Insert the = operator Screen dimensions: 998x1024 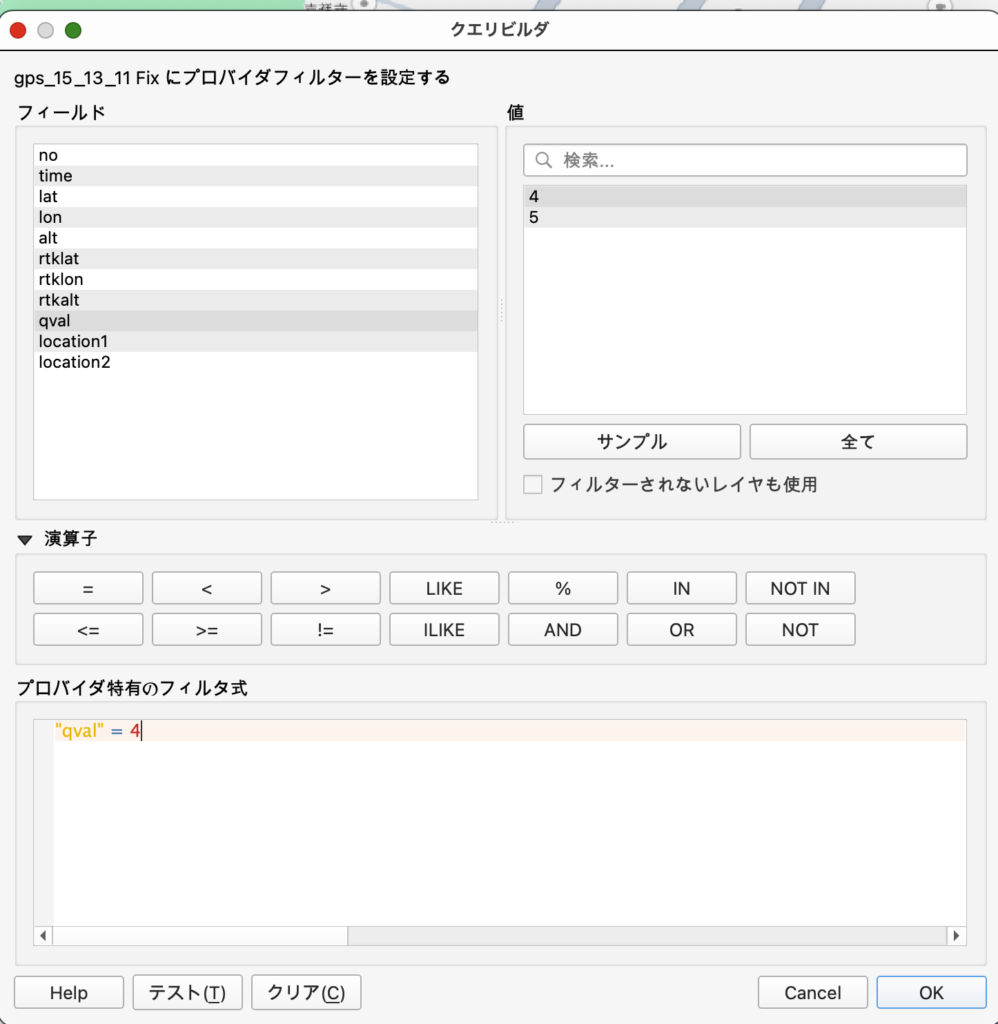point(88,588)
